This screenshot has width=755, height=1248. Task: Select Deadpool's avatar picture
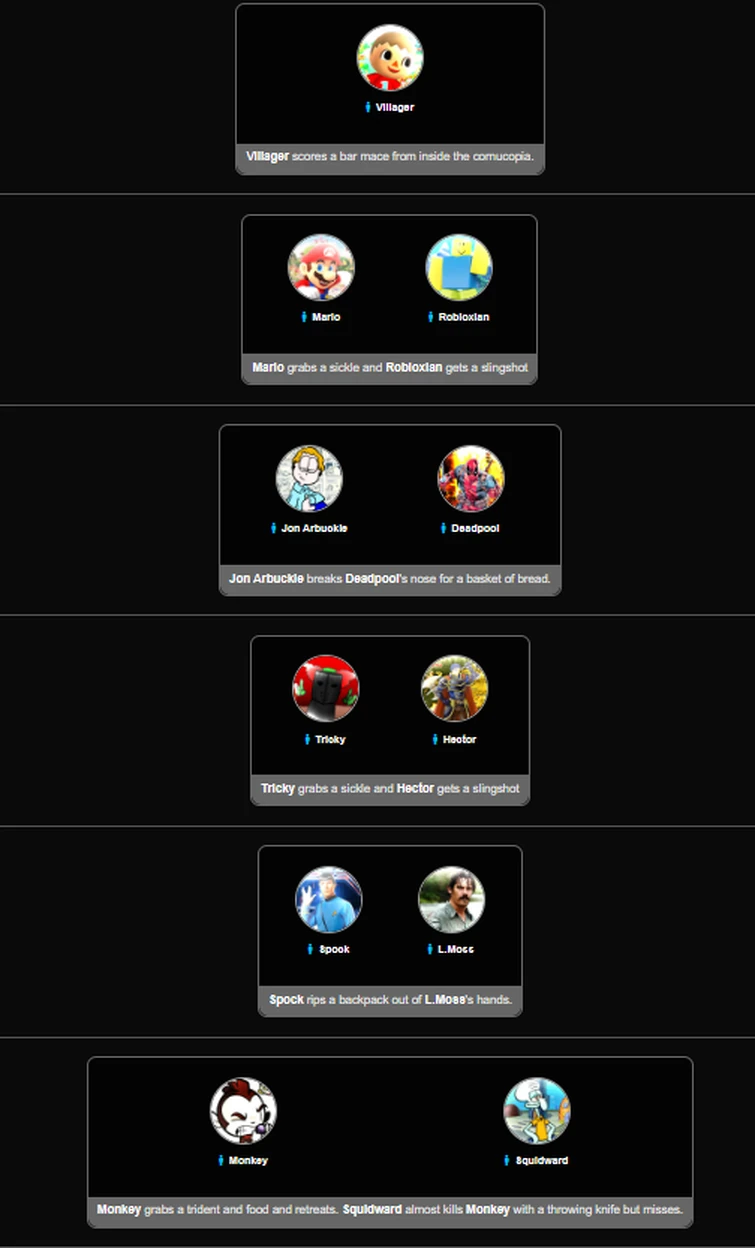coord(471,478)
